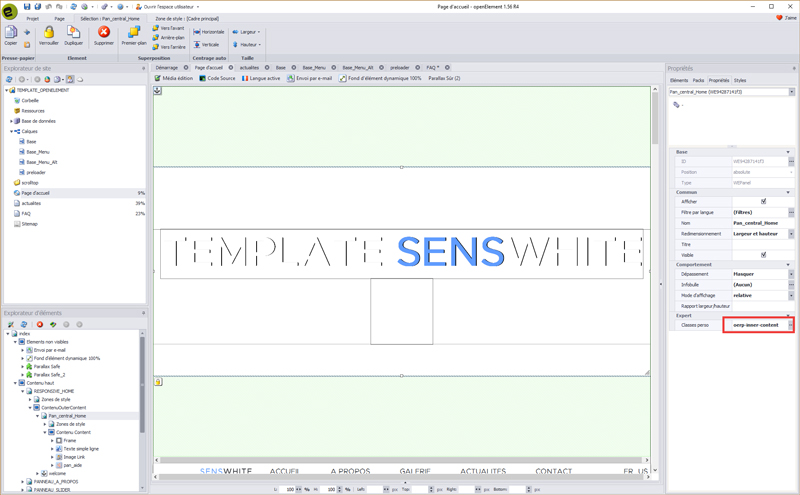The image size is (800, 495).
Task: Click the Verrouiller padlock icon
Action: pyautogui.click(x=48, y=33)
